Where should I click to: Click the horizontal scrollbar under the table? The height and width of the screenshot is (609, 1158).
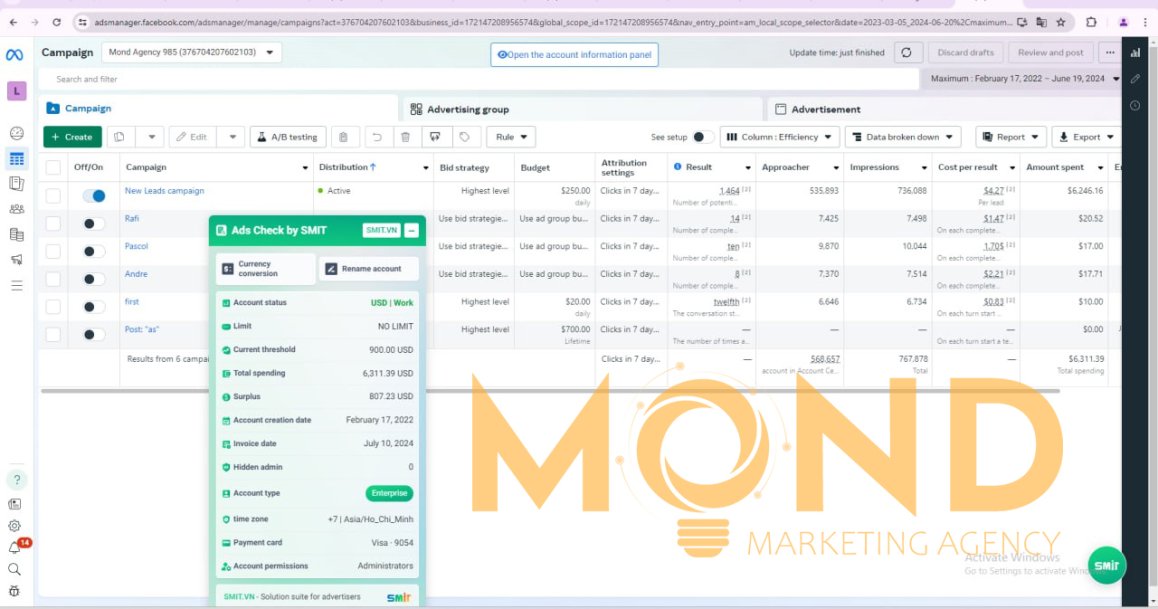[x=550, y=390]
